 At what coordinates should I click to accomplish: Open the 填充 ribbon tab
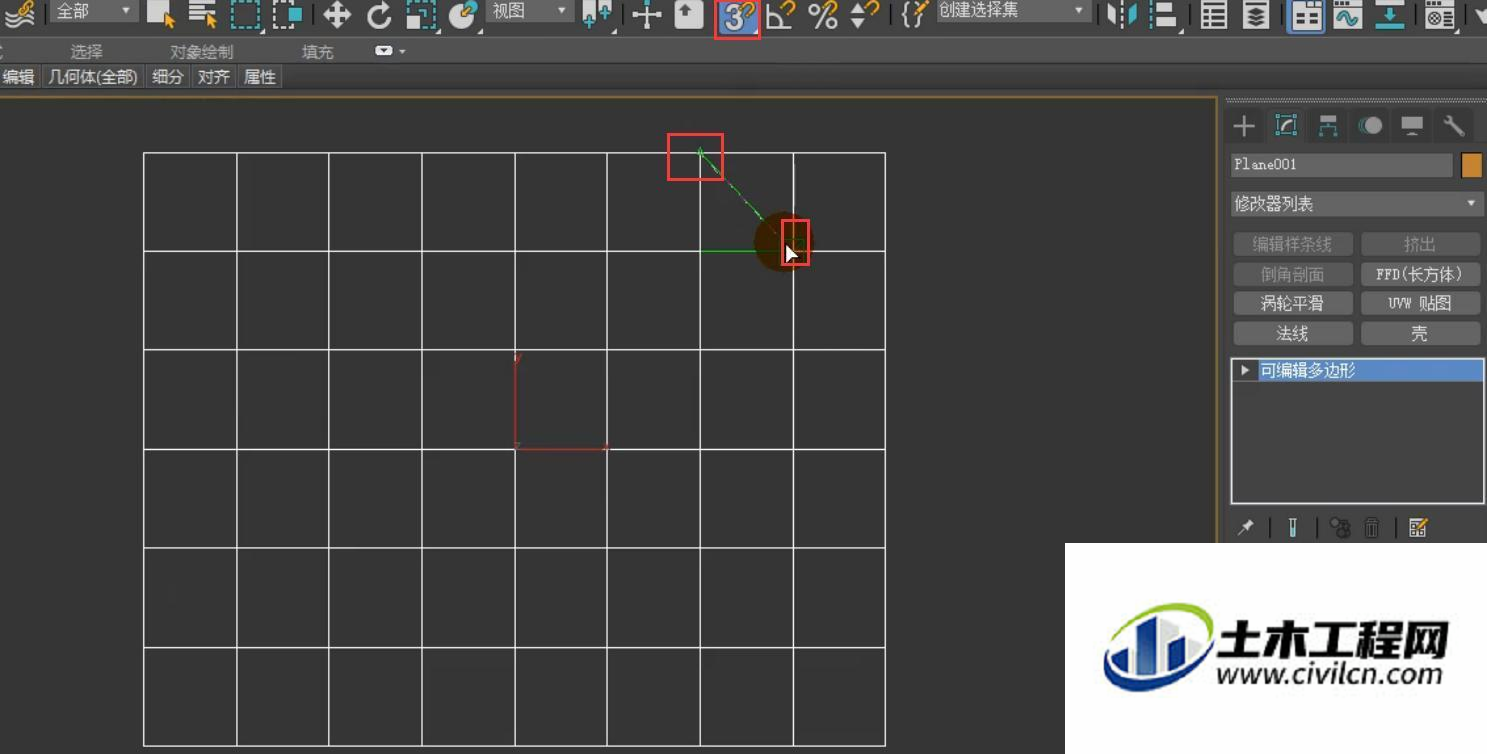tap(318, 51)
